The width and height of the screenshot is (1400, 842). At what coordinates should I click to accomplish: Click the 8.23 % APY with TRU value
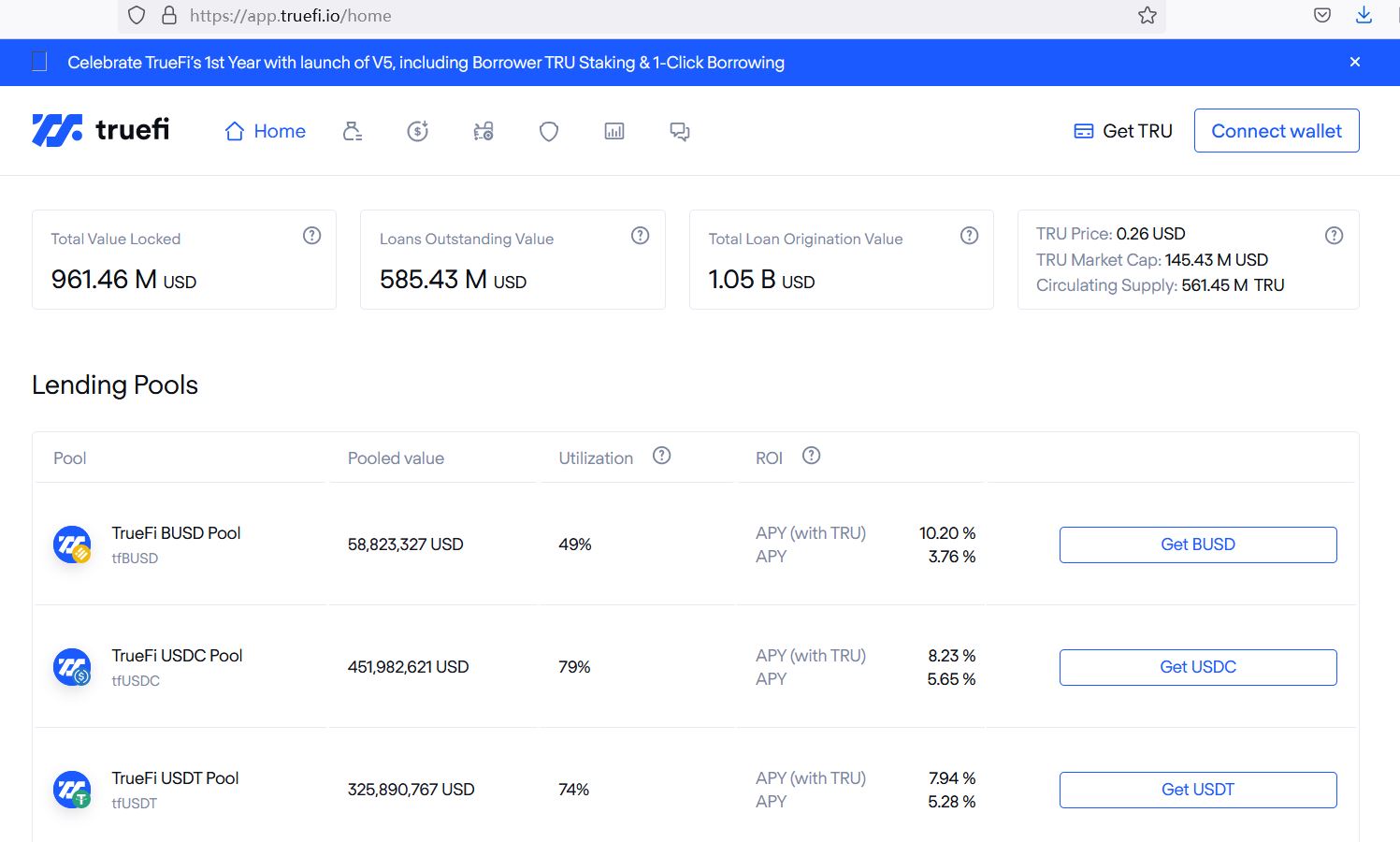[951, 656]
